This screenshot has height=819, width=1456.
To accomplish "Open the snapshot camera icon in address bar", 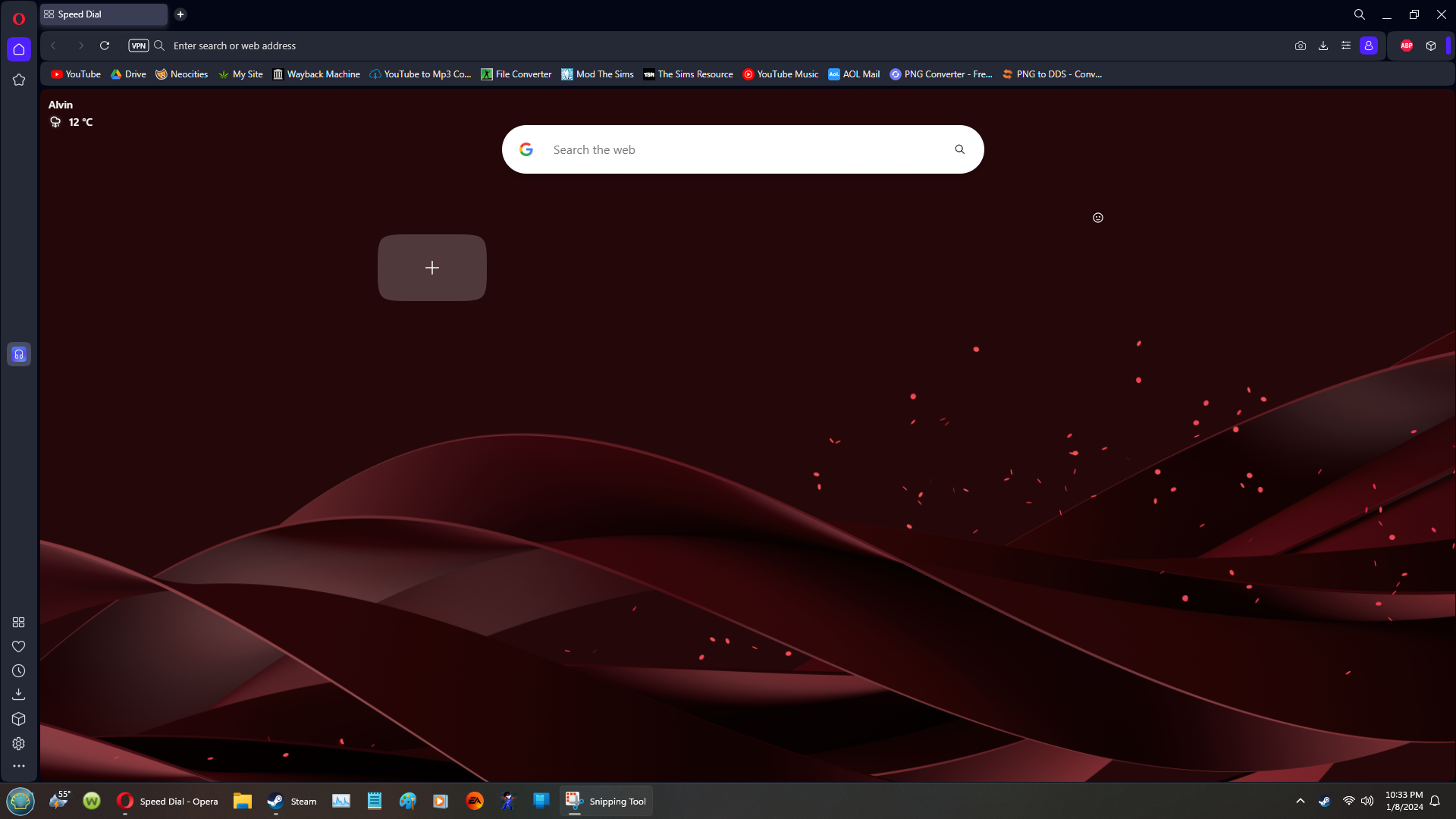I will point(1301,45).
